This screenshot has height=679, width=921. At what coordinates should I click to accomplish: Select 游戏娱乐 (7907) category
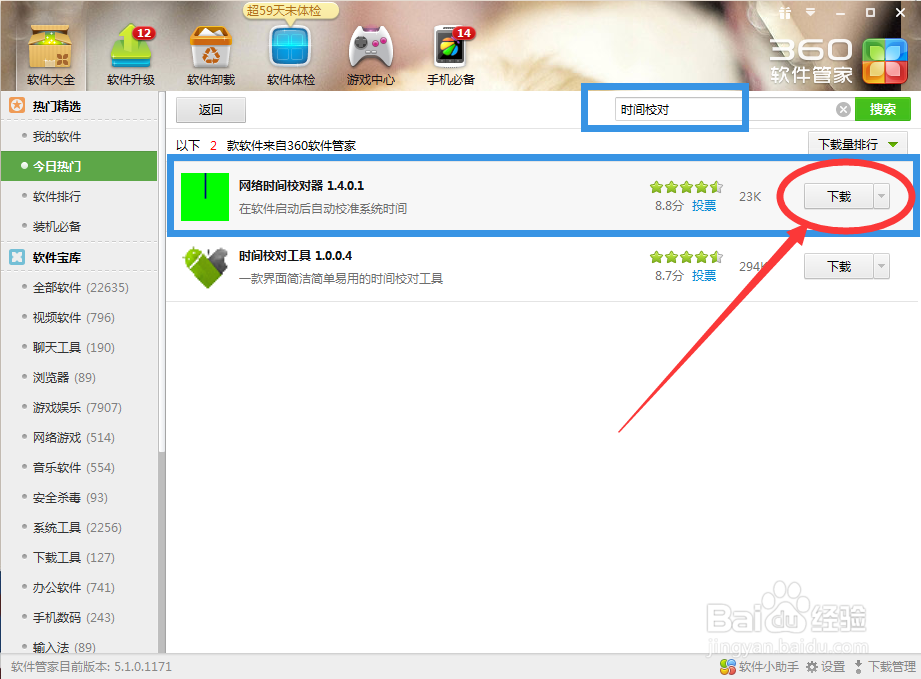79,407
